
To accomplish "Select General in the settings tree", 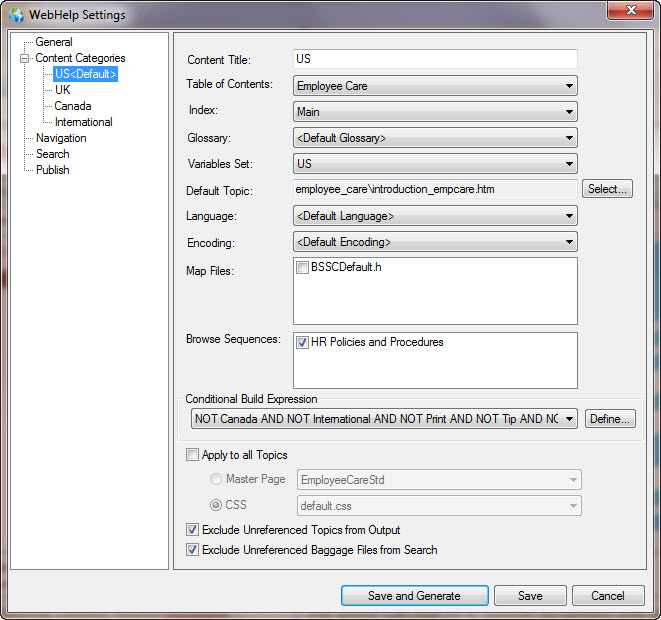I will point(54,42).
